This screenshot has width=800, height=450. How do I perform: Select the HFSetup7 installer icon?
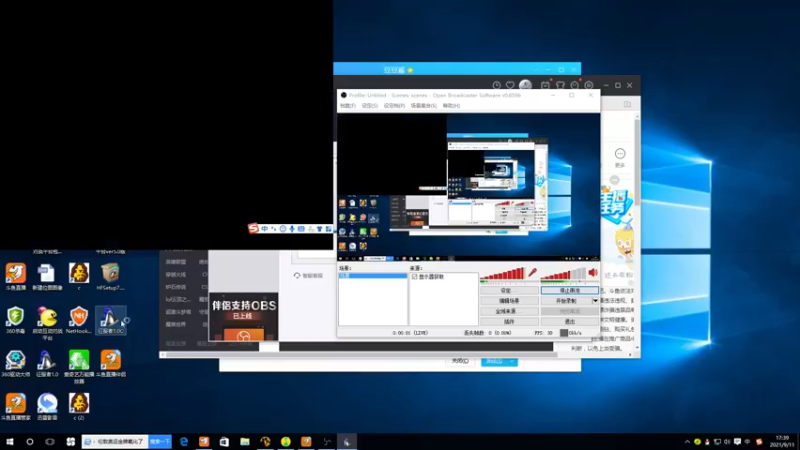tap(110, 277)
